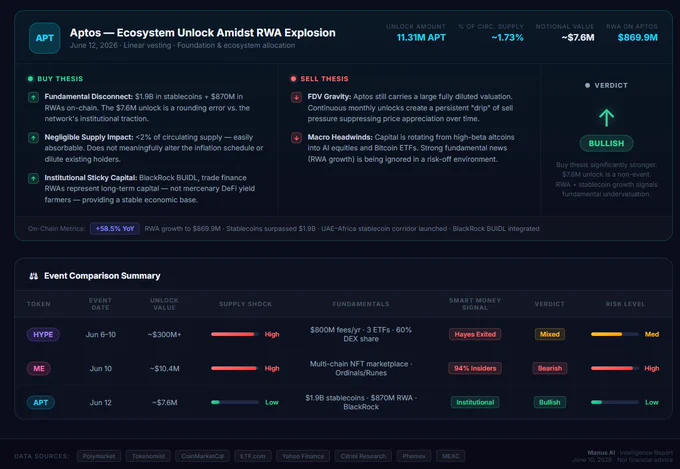Click the APT logo badge in header

(x=45, y=38)
